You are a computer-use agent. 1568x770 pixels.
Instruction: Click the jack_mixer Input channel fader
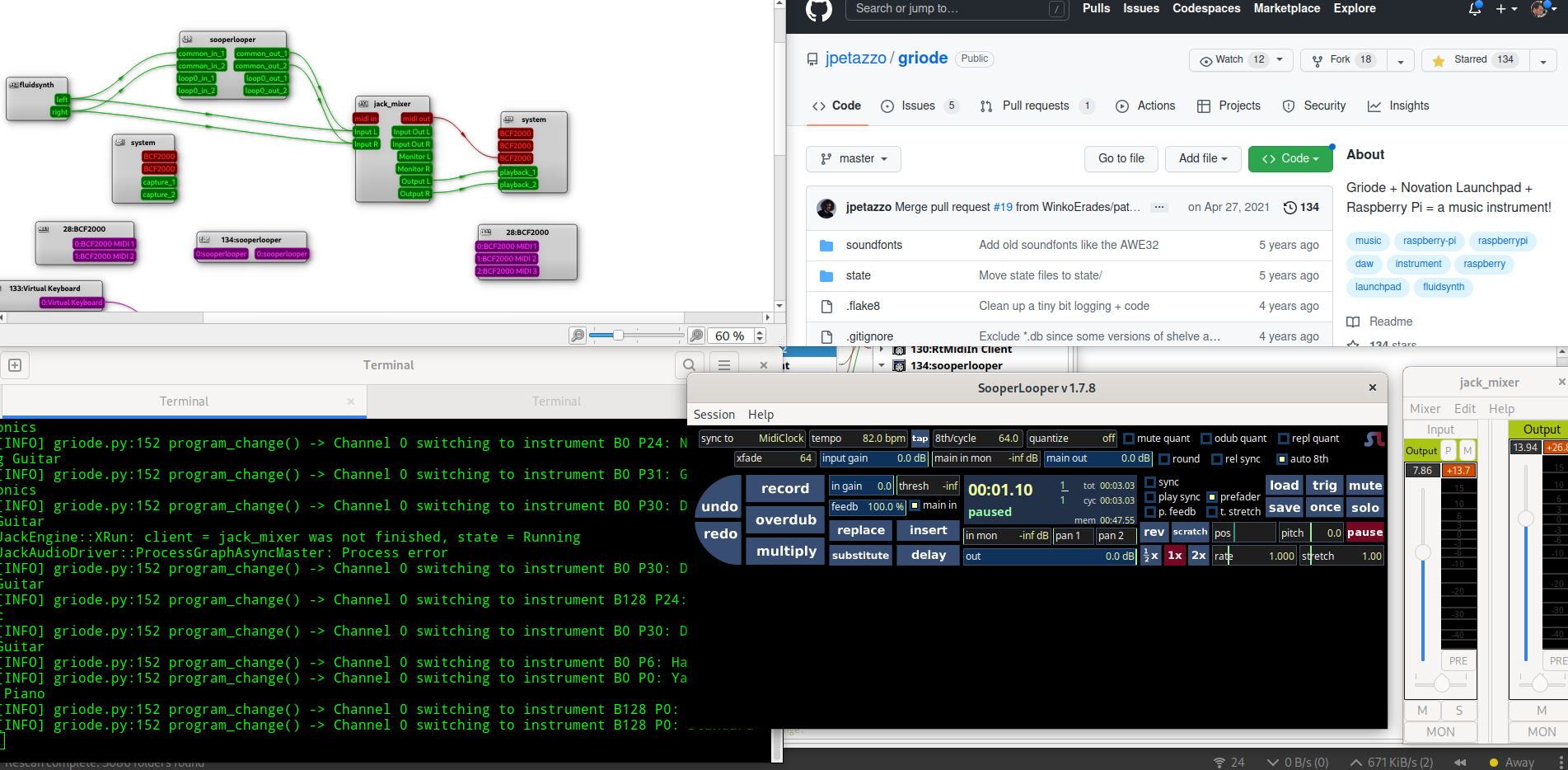tap(1423, 552)
